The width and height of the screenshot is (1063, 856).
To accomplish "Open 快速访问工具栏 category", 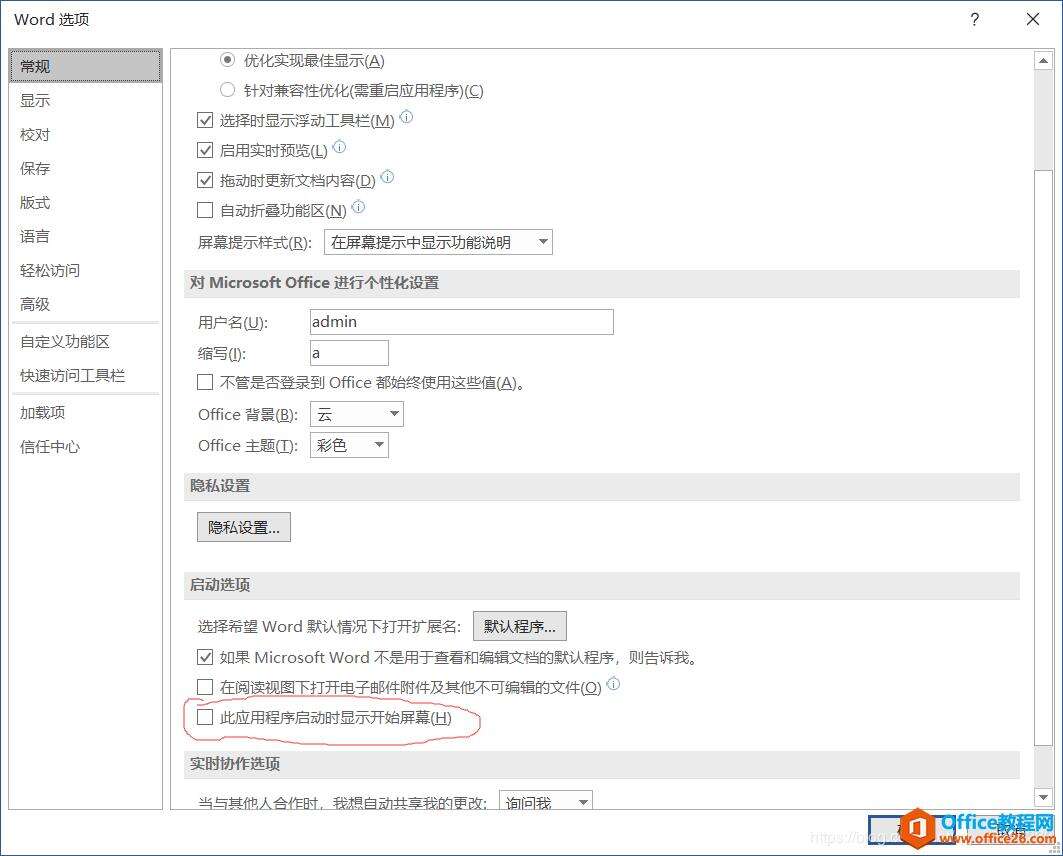I will (x=85, y=375).
